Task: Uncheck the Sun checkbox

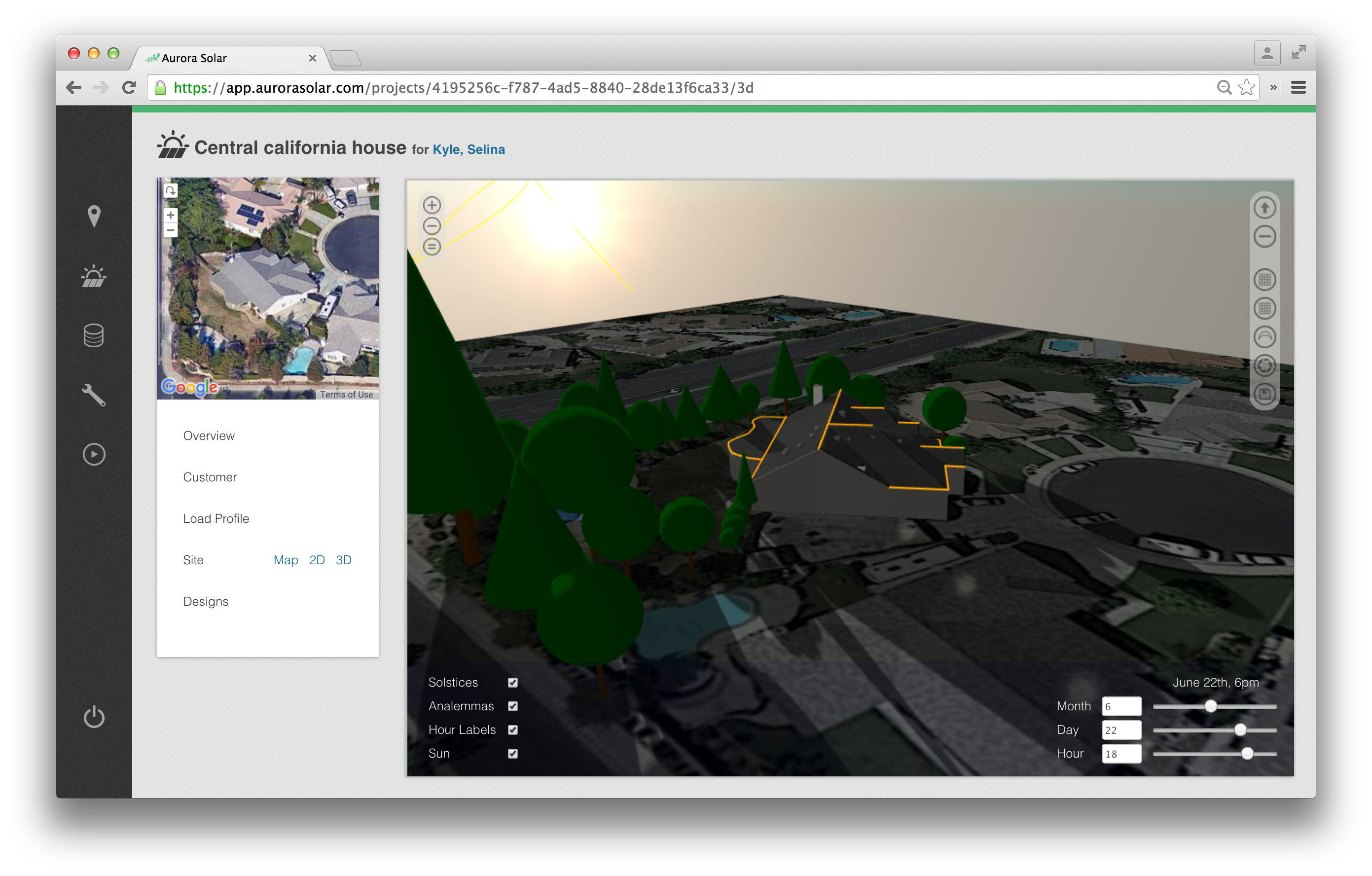Action: [x=513, y=754]
